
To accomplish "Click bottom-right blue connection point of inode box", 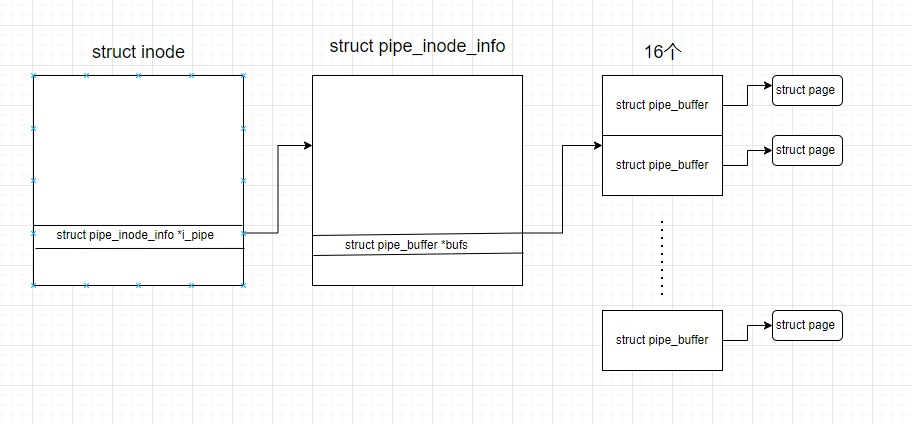I will pos(244,285).
